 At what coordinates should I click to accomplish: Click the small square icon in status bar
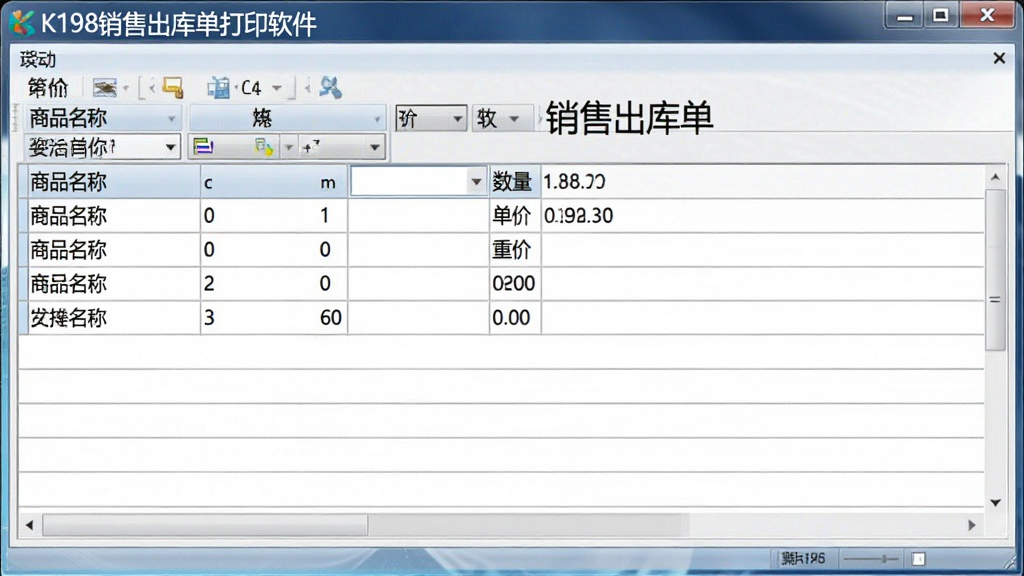[918, 559]
